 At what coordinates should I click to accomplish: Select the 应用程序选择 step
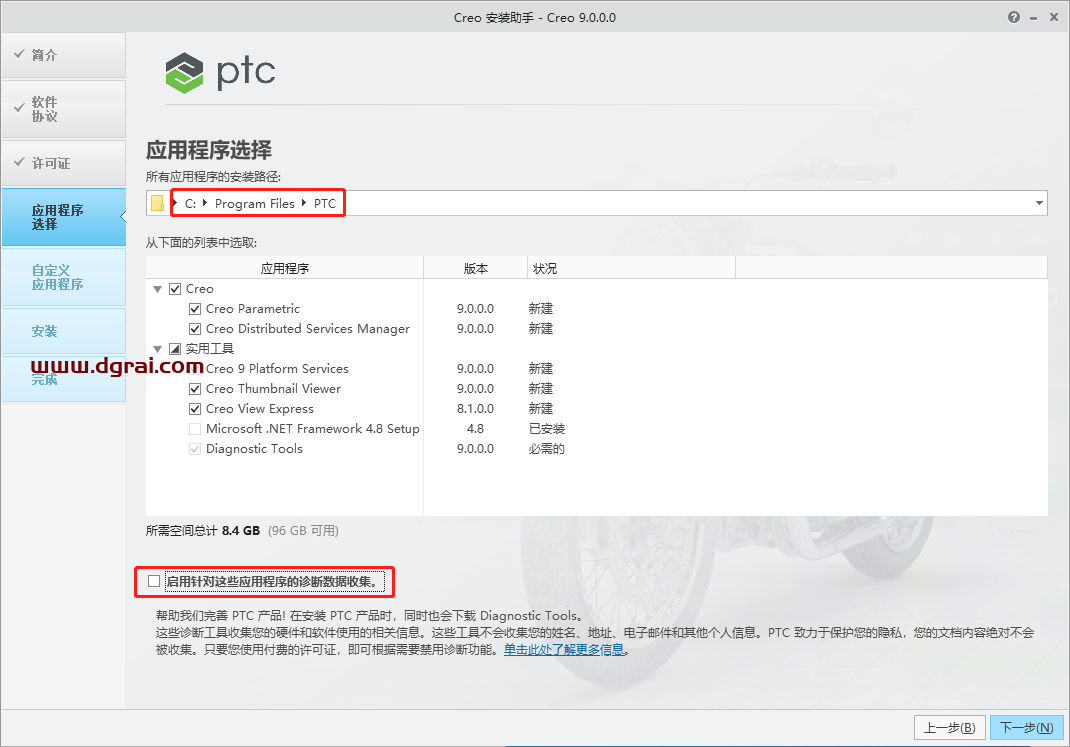63,217
